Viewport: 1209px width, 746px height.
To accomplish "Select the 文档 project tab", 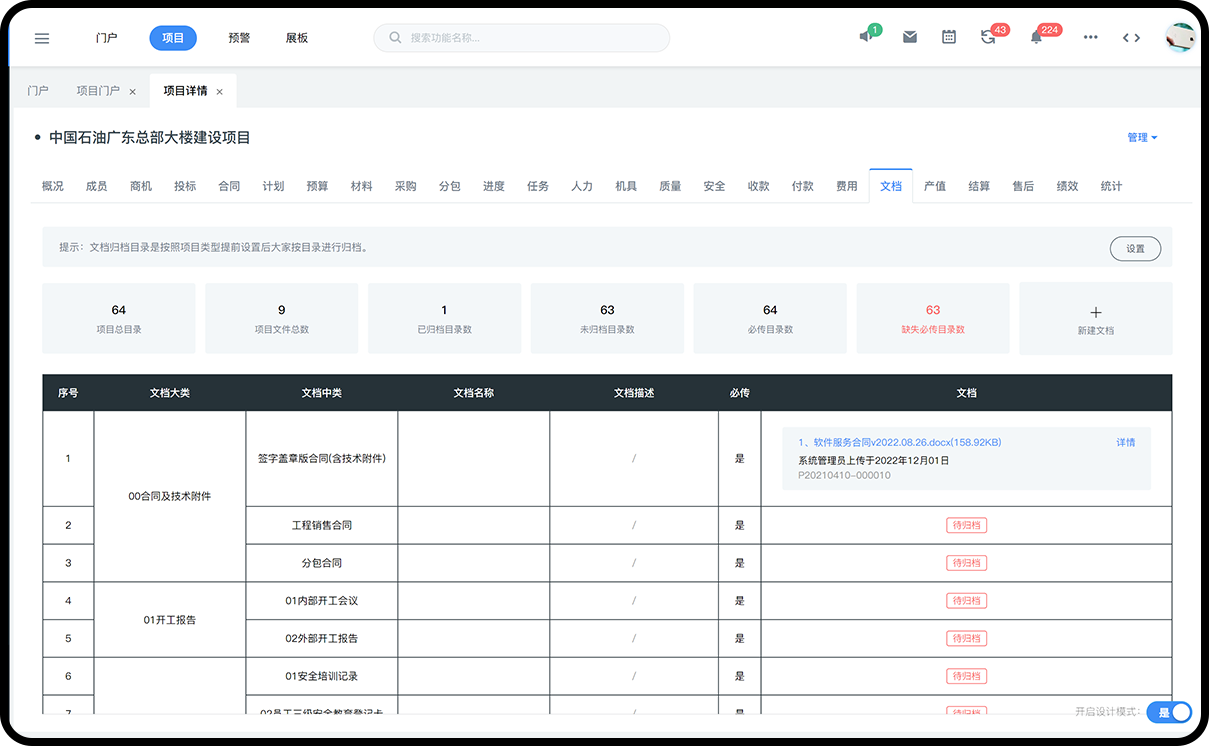I will (x=891, y=186).
